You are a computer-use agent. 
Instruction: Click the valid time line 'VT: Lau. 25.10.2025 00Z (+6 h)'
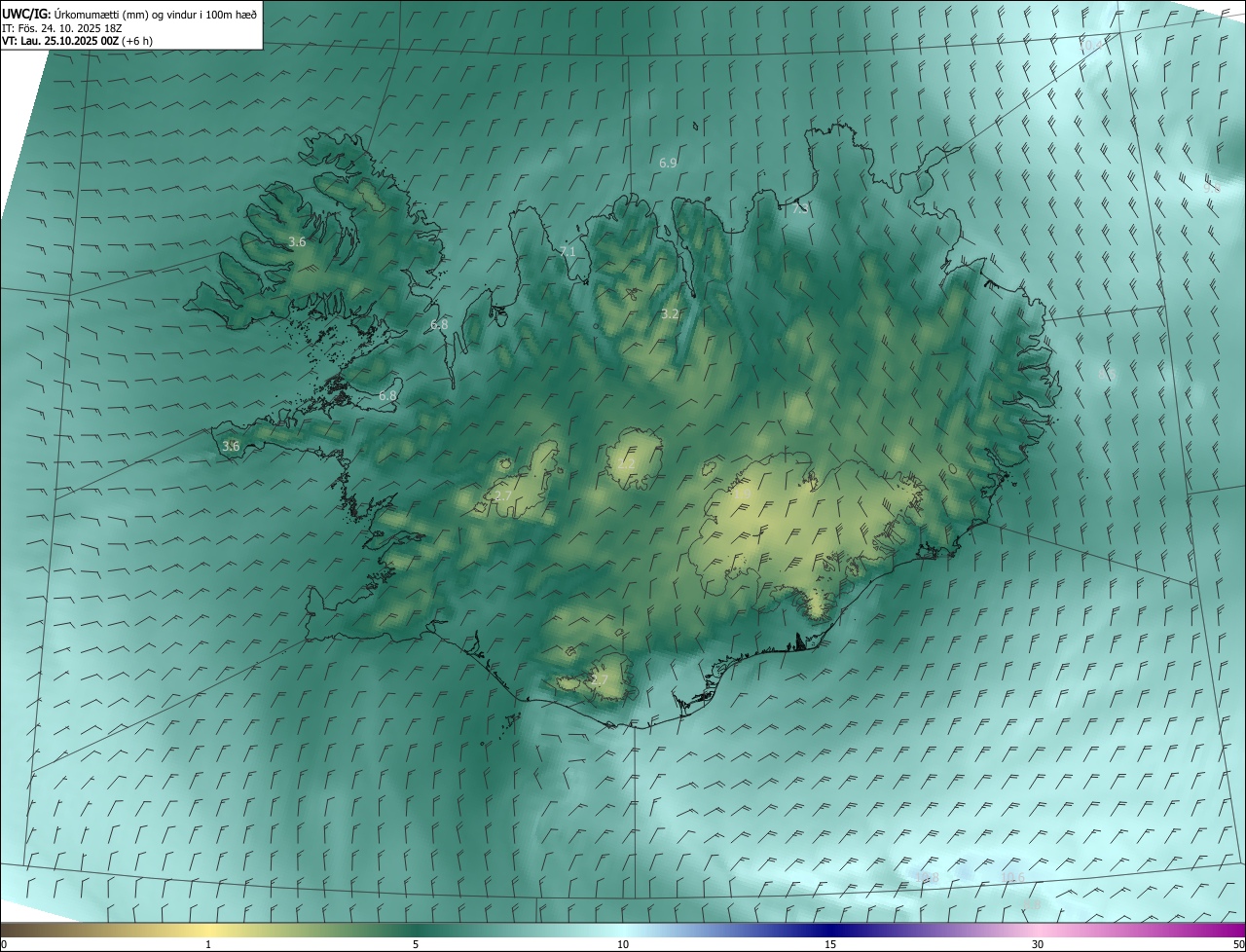tap(77, 41)
